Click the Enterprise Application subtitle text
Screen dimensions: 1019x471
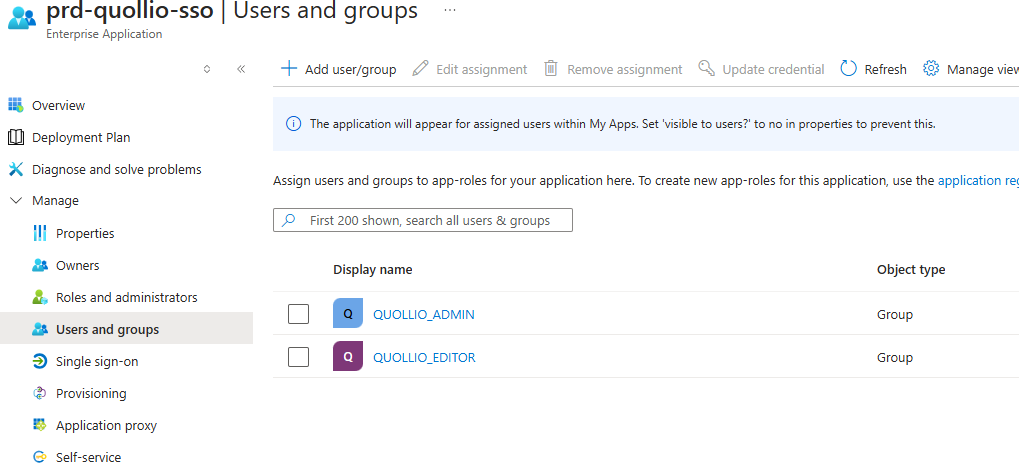pos(104,34)
